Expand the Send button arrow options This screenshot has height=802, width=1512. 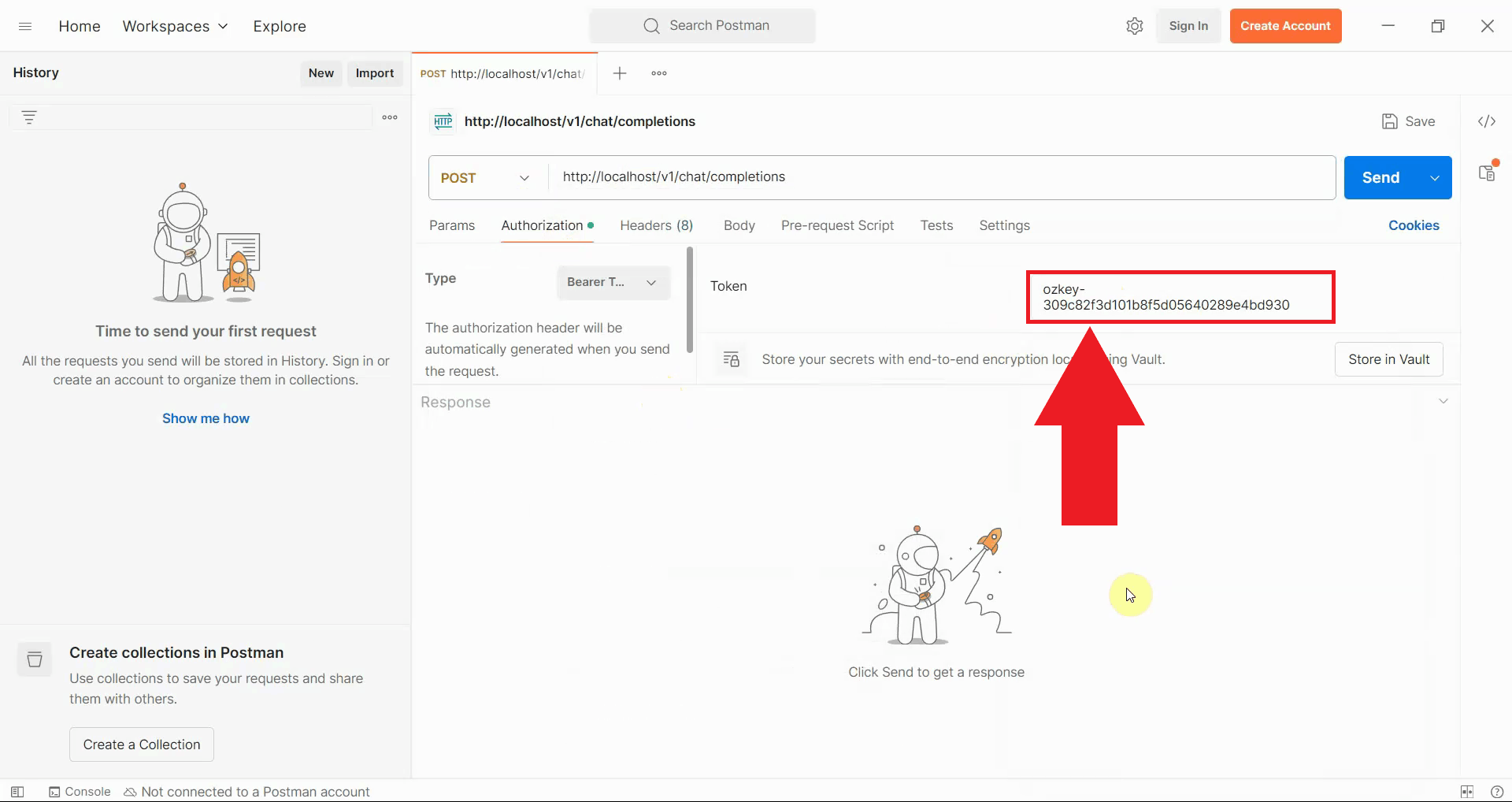point(1435,178)
